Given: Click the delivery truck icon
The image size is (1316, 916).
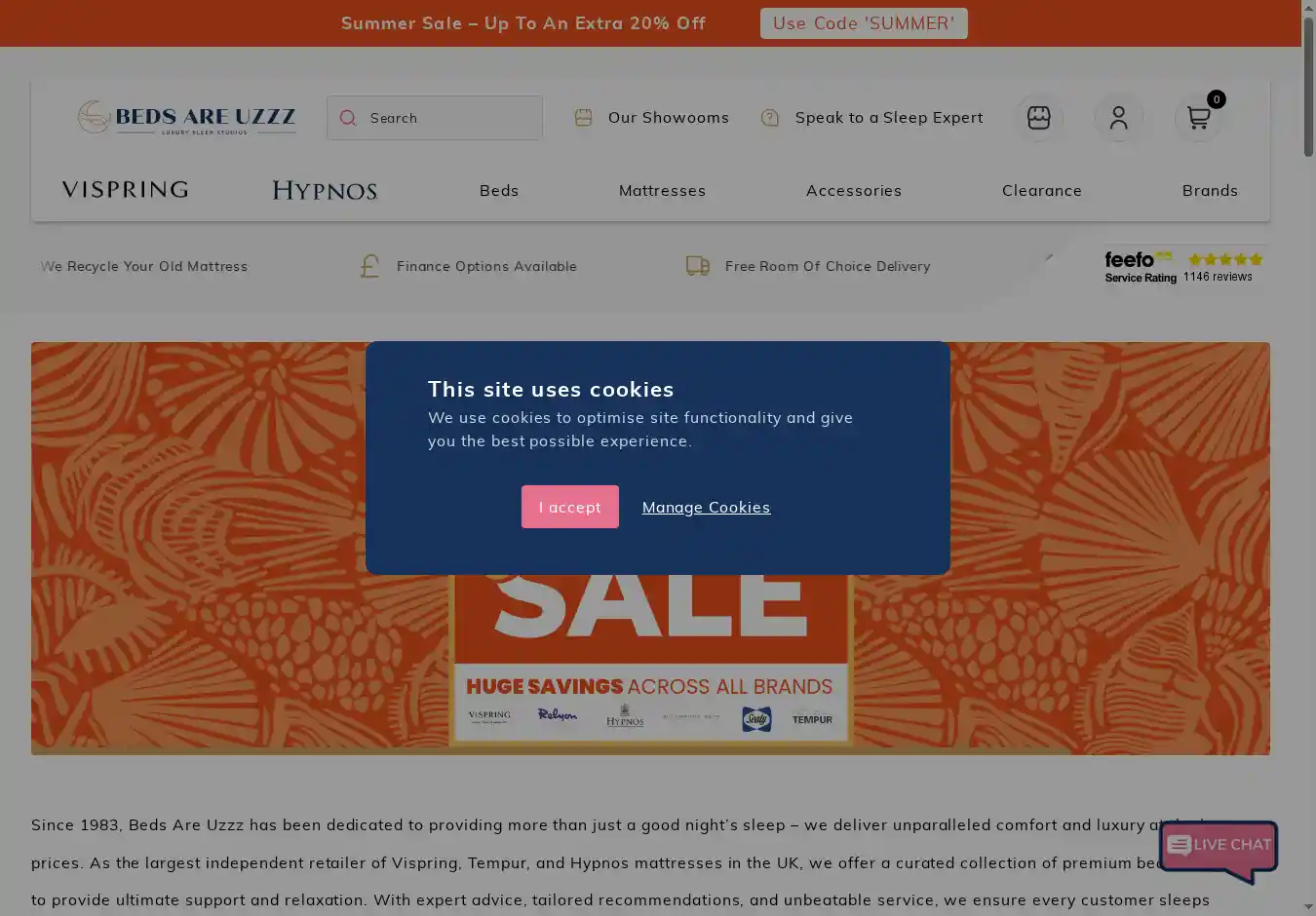Looking at the screenshot, I should (x=698, y=266).
